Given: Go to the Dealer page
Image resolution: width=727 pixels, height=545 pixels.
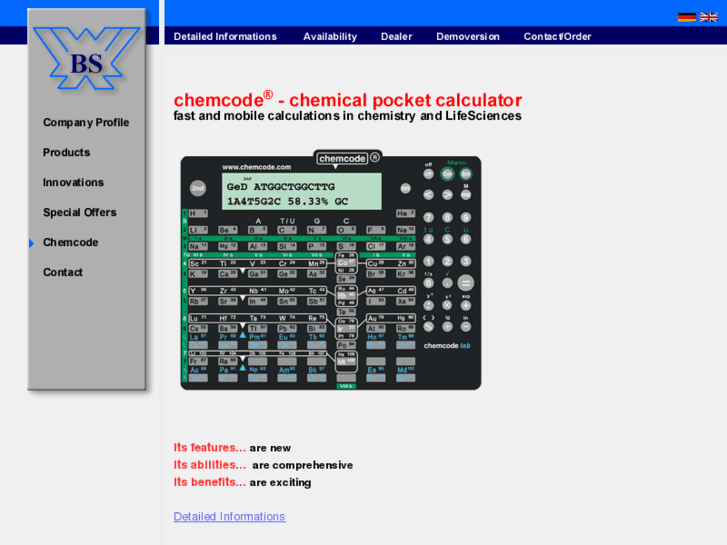Looking at the screenshot, I should click(x=396, y=37).
